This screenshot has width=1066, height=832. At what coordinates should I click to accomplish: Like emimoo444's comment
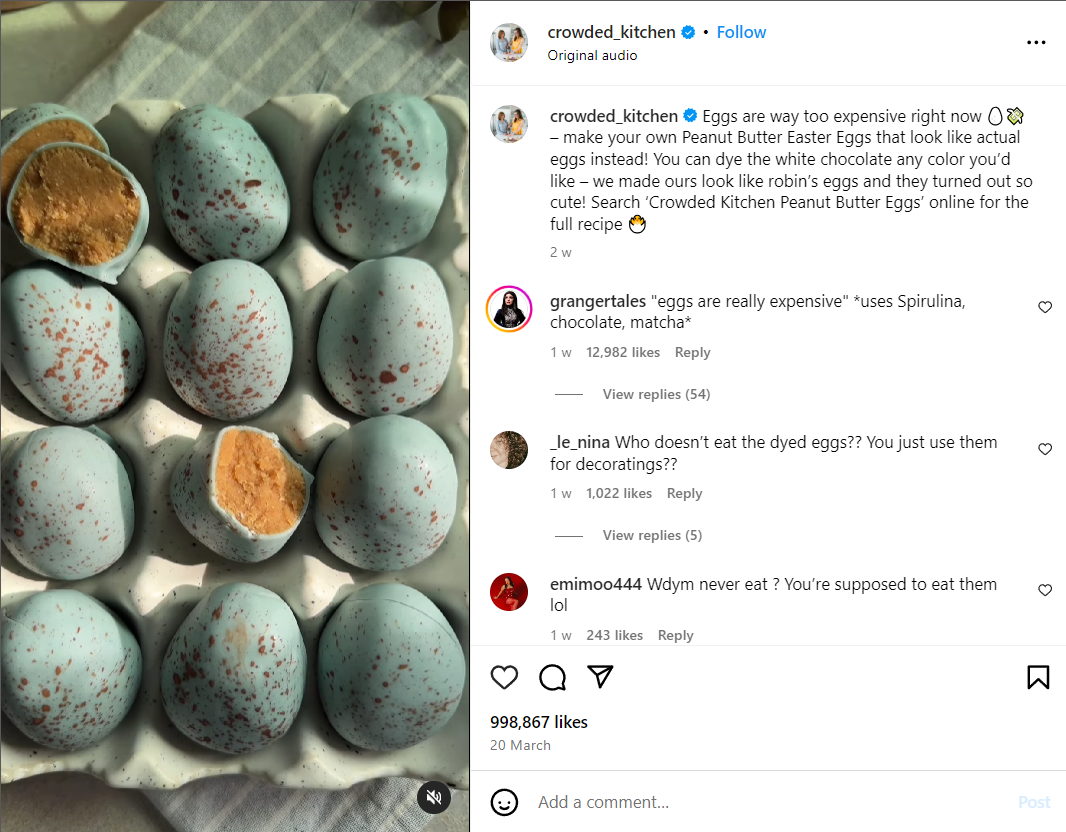[1045, 590]
